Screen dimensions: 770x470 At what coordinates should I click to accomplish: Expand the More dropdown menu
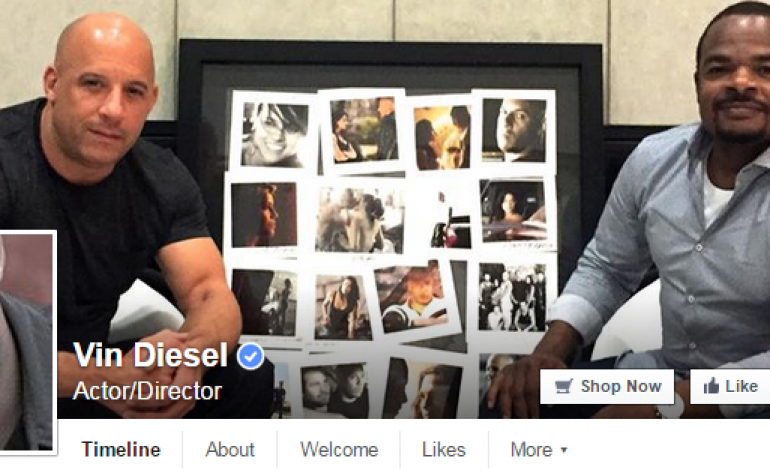539,449
